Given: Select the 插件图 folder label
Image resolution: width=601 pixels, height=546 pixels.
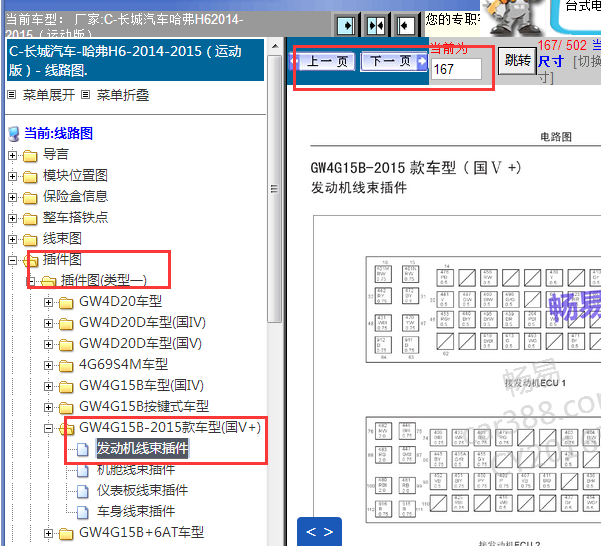Looking at the screenshot, I should point(62,259).
